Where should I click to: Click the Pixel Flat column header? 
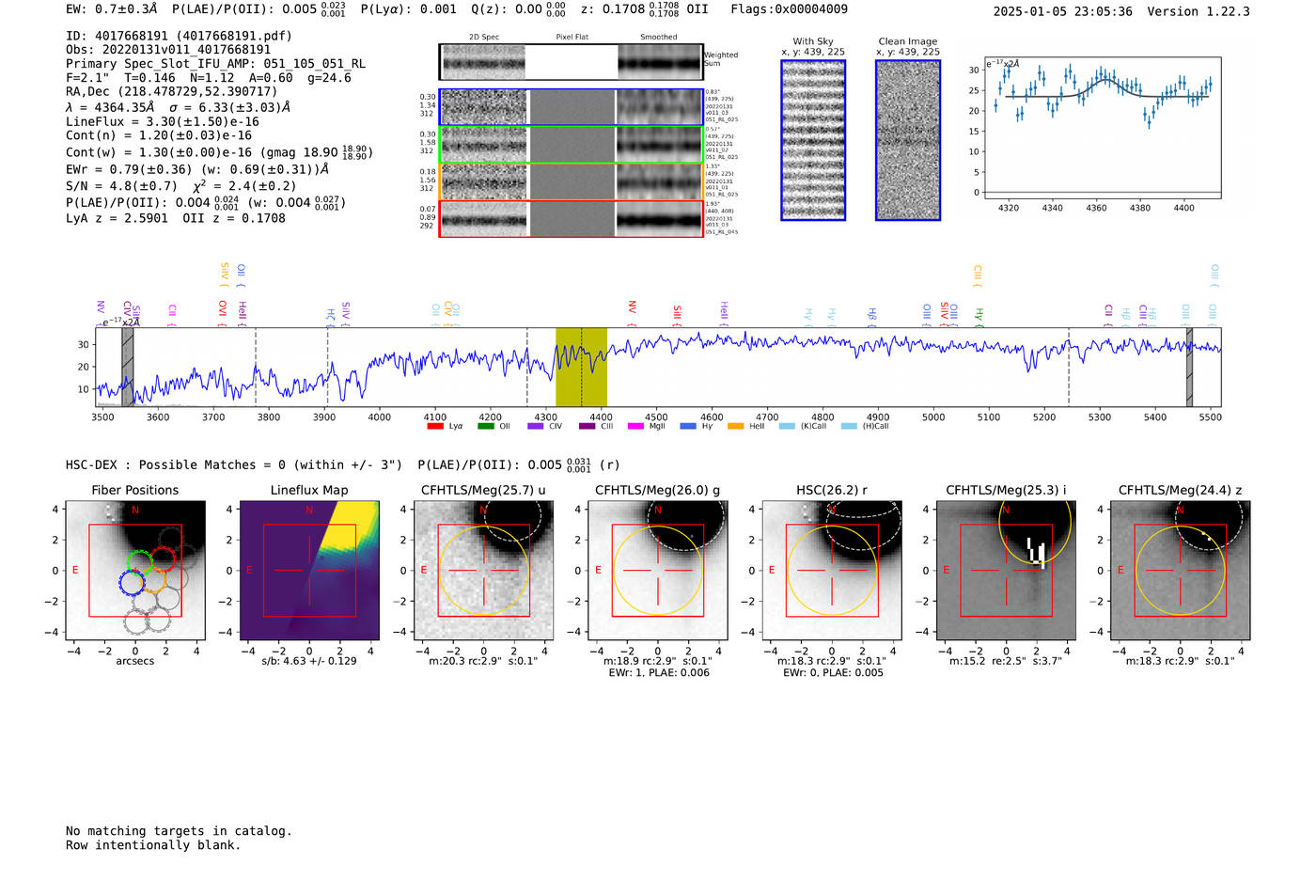572,37
